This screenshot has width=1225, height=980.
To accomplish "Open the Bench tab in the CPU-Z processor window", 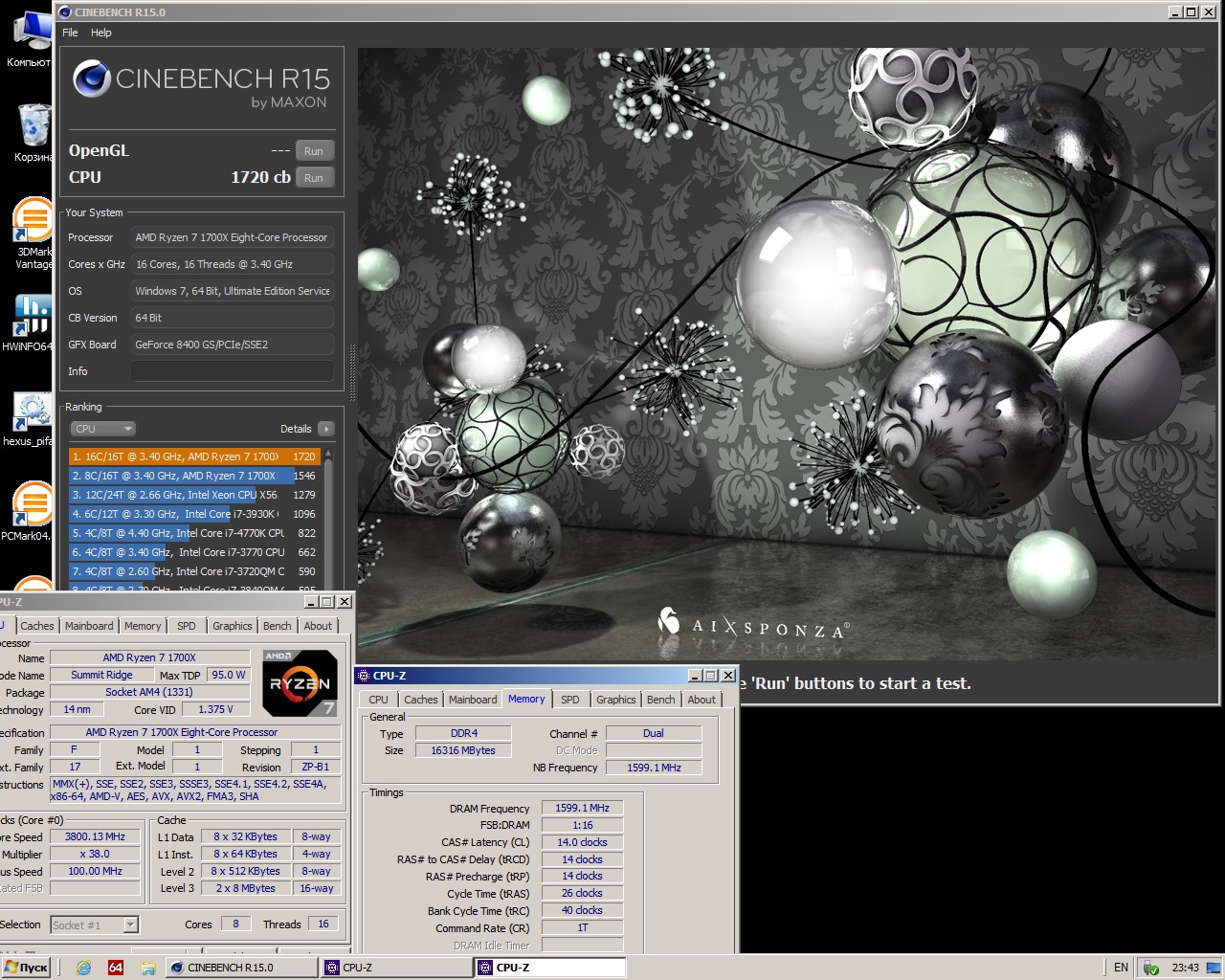I will coord(278,626).
